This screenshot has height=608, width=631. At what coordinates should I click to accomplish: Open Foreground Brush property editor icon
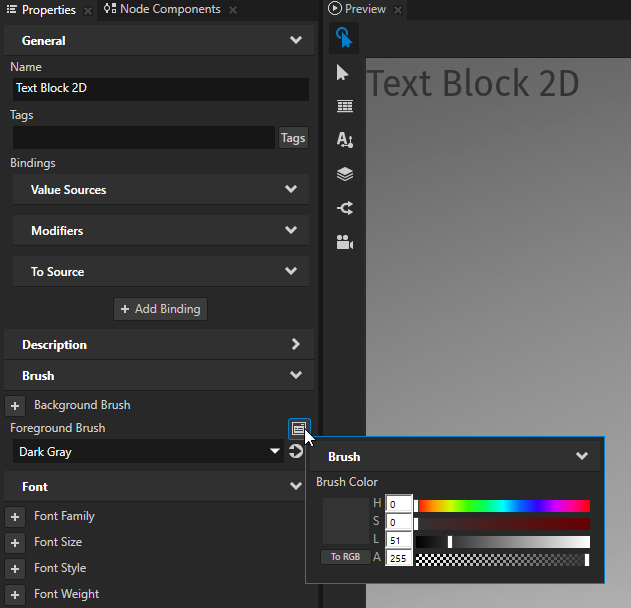(299, 429)
